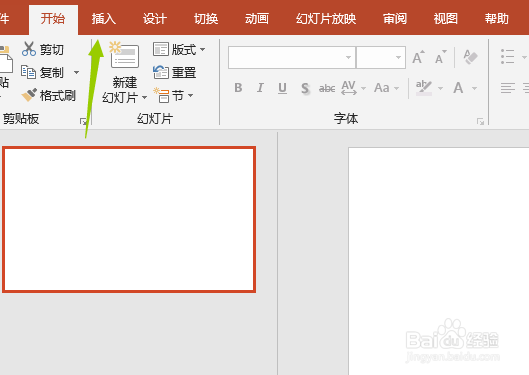Screen dimensions: 529x375
Task: Click the Reset (重置) button label
Action: (x=184, y=73)
